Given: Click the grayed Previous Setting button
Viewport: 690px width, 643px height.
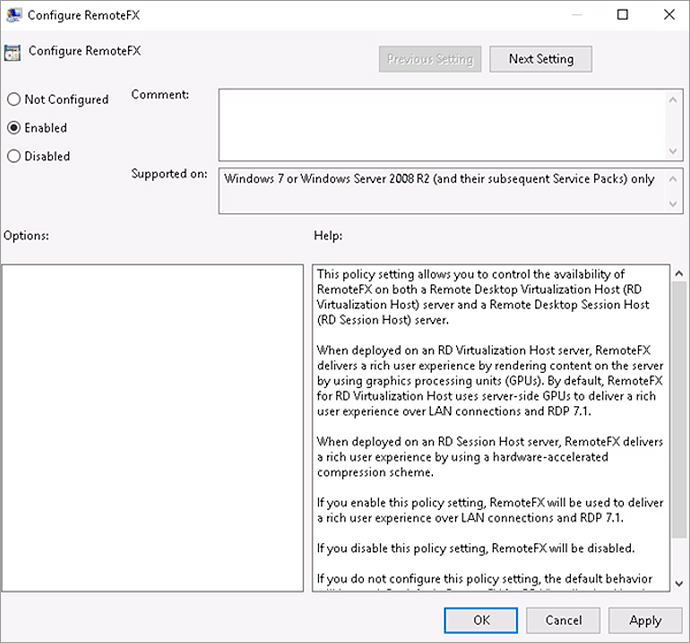Looking at the screenshot, I should pos(430,59).
